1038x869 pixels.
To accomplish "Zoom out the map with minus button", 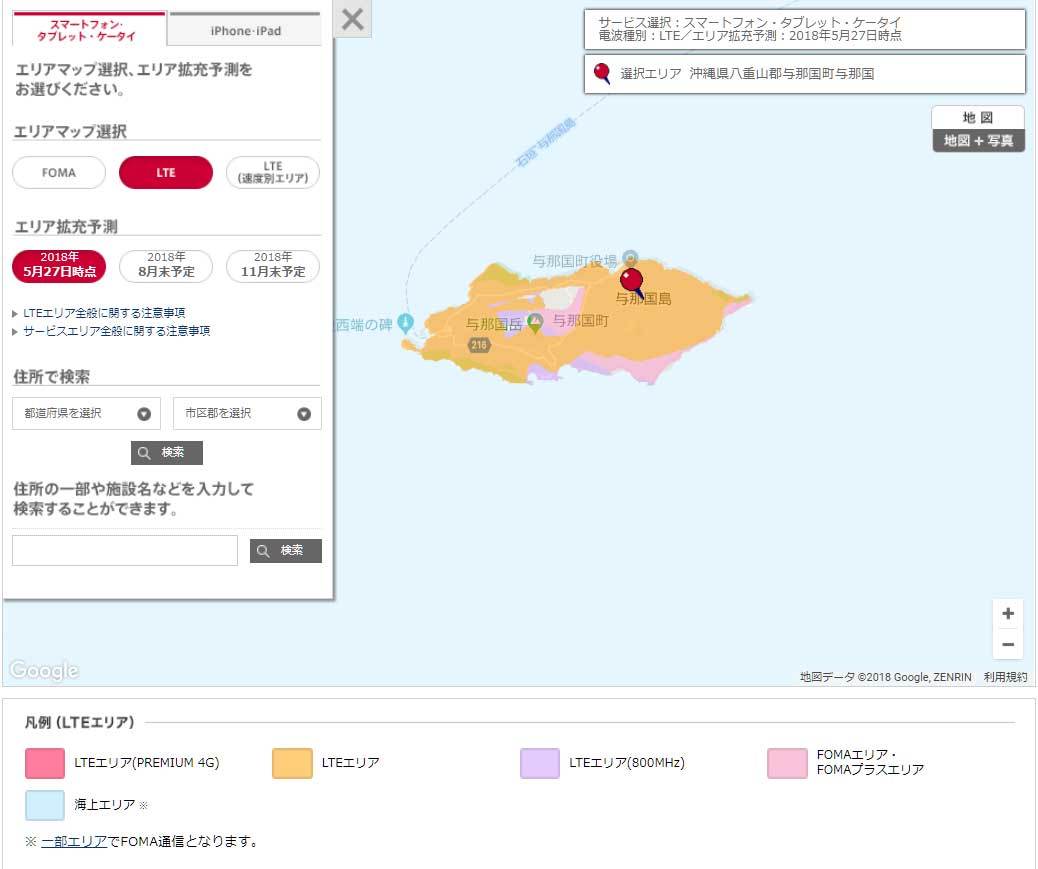I will coord(1007,645).
